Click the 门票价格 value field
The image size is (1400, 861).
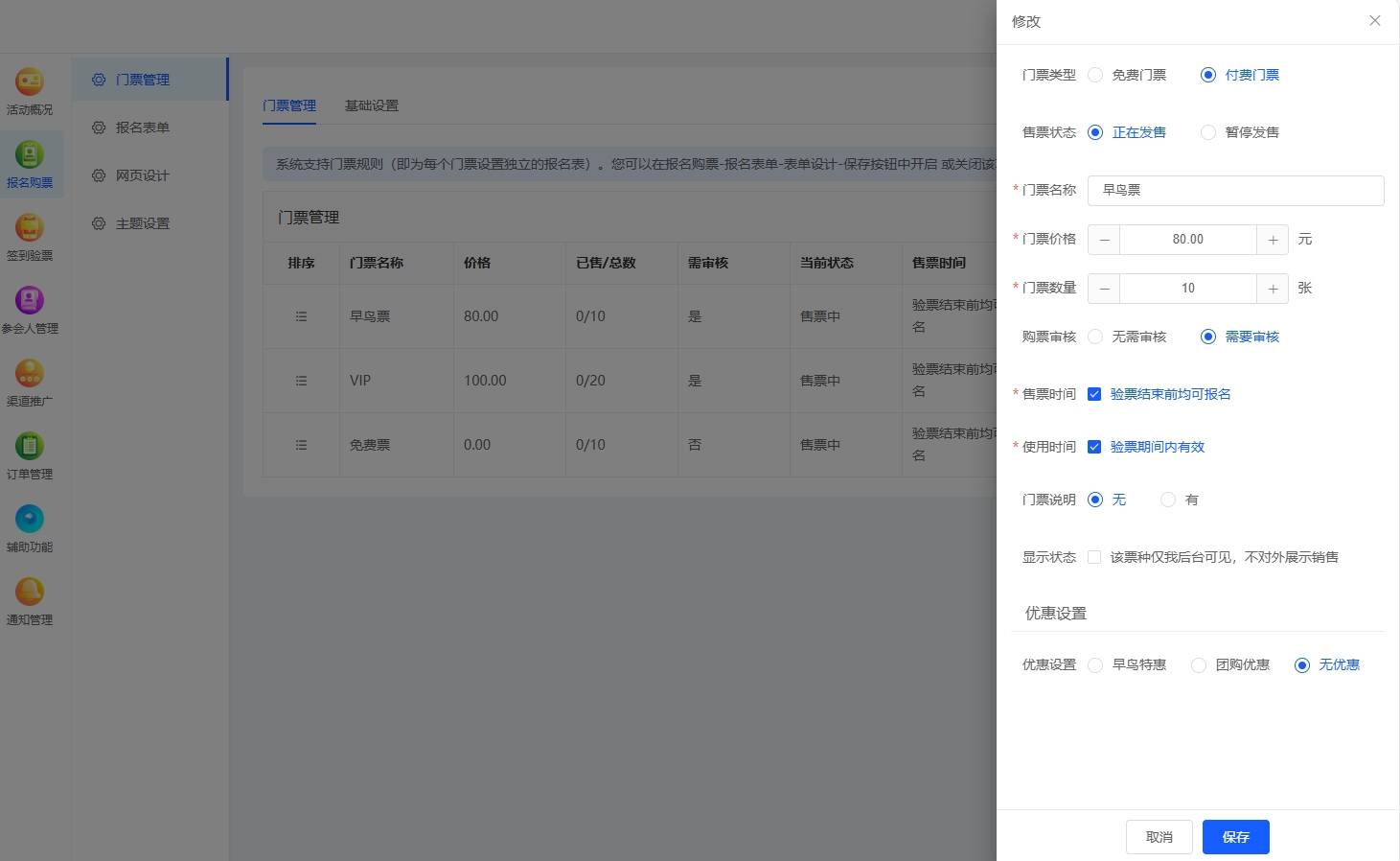pyautogui.click(x=1188, y=240)
